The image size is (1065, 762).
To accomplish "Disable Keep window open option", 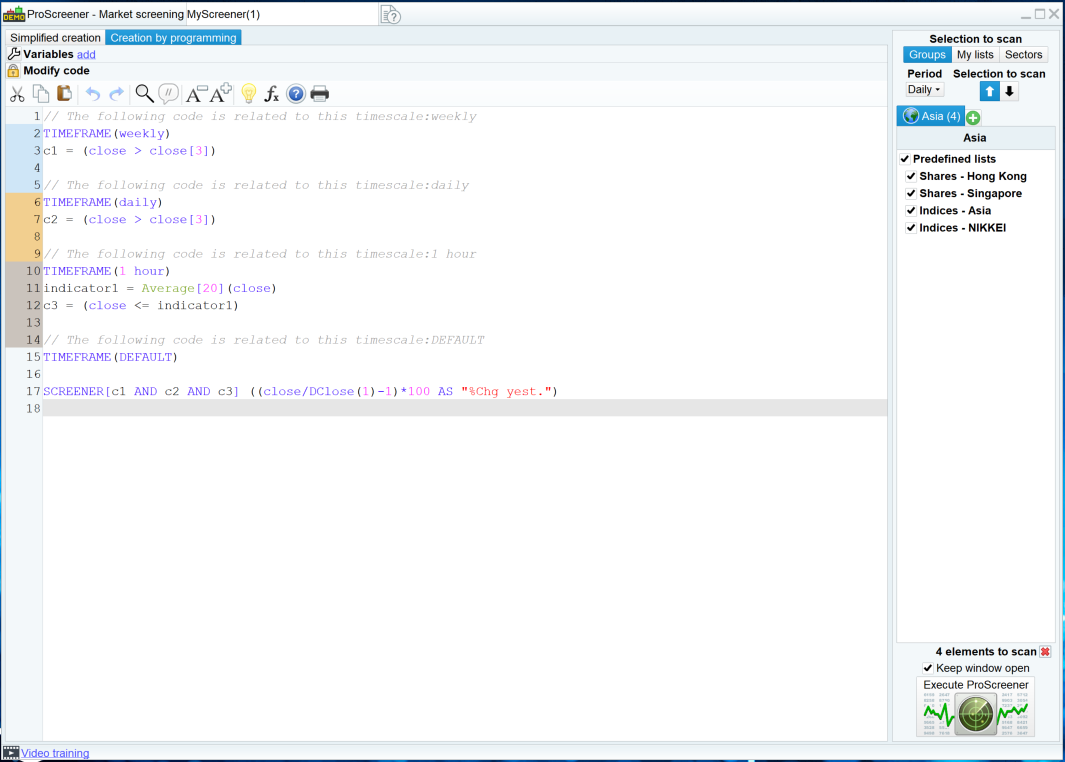I will pos(928,668).
